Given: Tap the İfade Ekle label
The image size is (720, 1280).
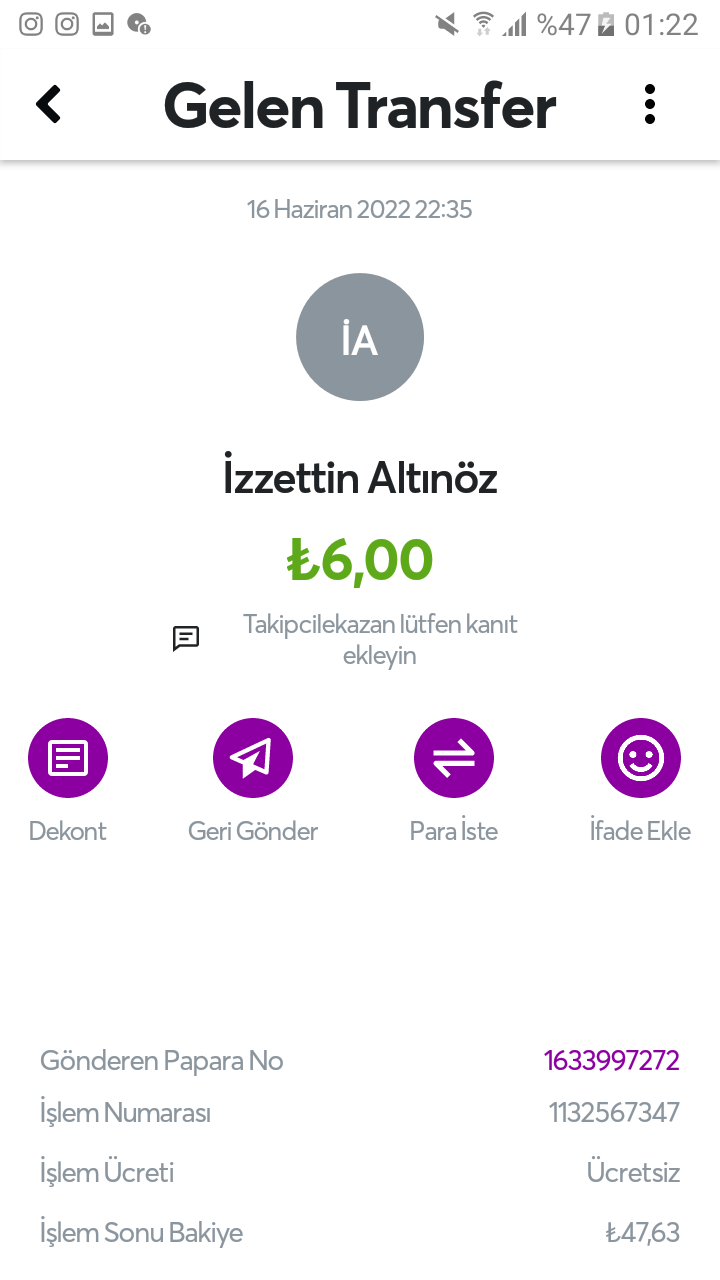Looking at the screenshot, I should 640,831.
